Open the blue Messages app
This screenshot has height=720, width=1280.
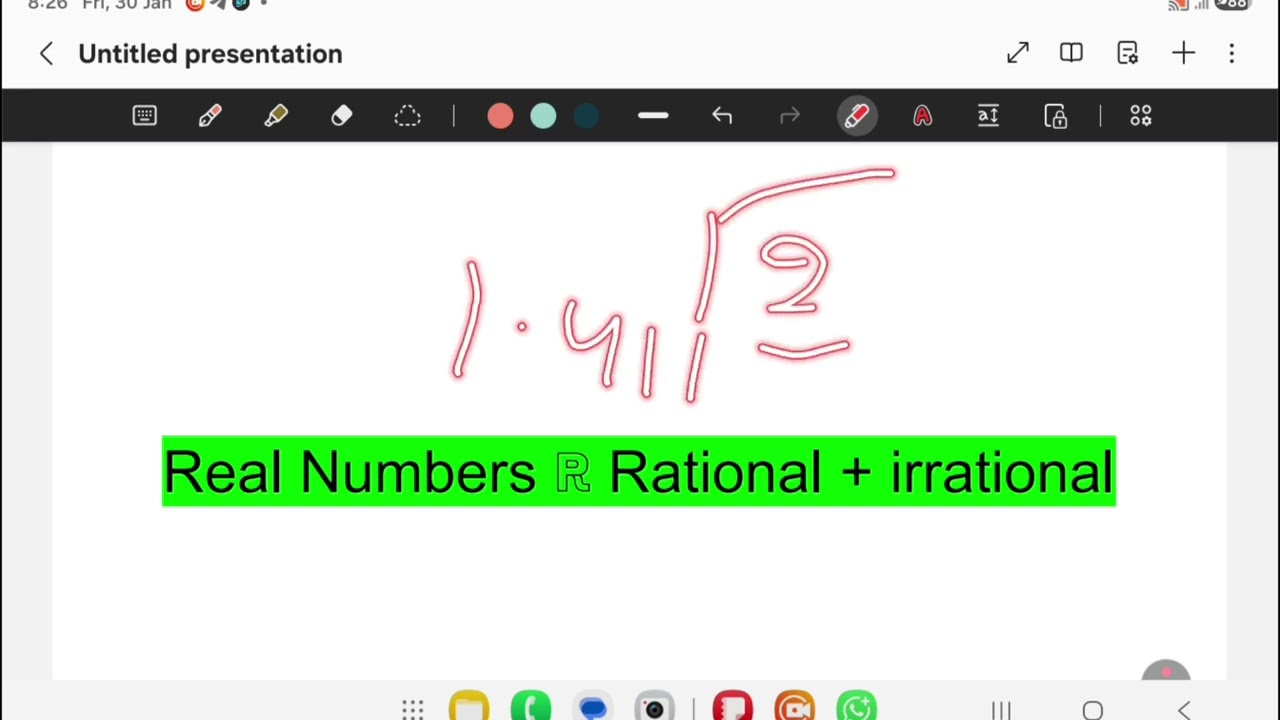[x=593, y=707]
